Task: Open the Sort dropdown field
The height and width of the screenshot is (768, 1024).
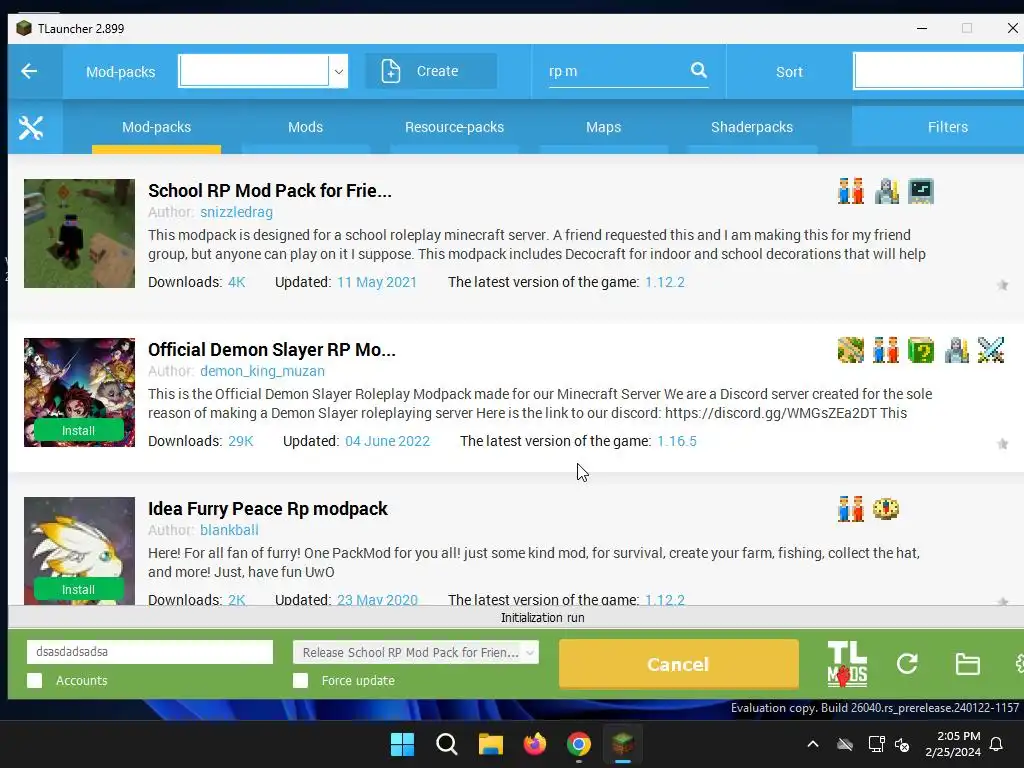Action: (x=938, y=71)
